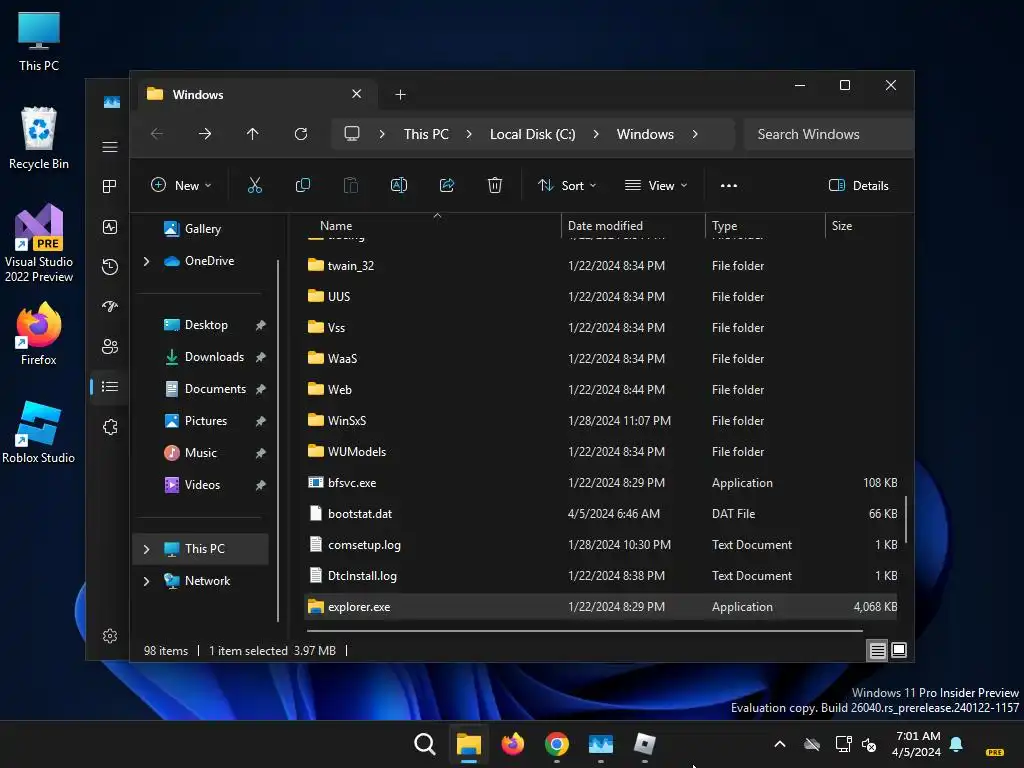Viewport: 1024px width, 768px height.
Task: Click the performance graph icon in background sidebar
Action: 110,227
